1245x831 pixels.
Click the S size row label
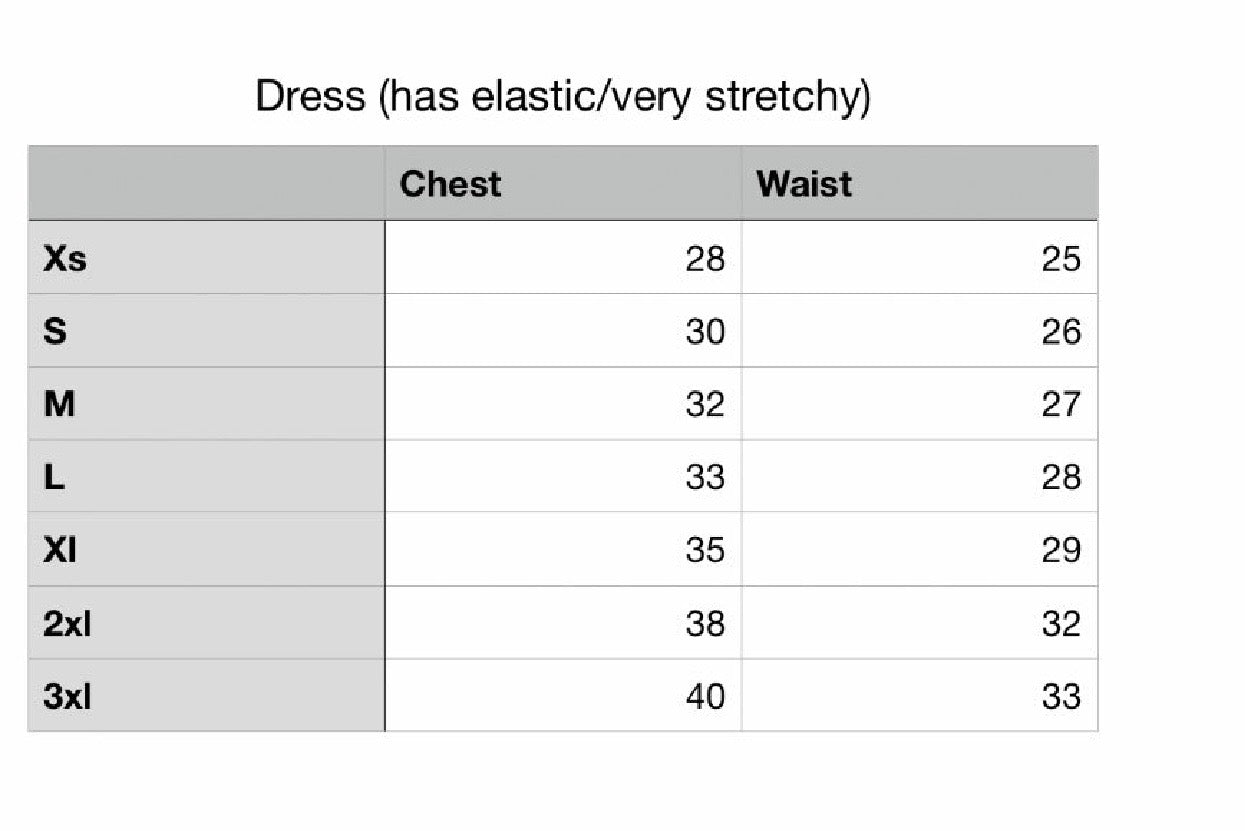56,331
